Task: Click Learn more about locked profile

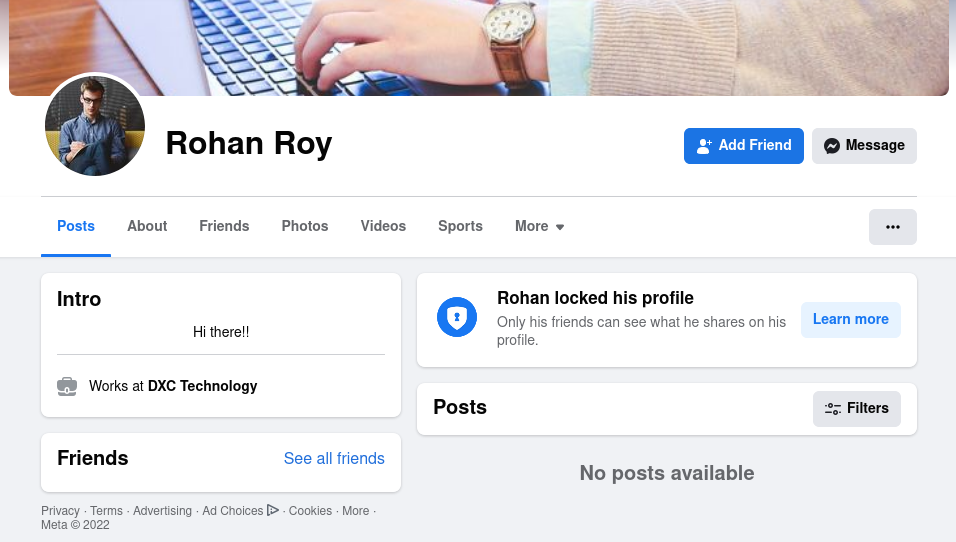Action: point(851,319)
